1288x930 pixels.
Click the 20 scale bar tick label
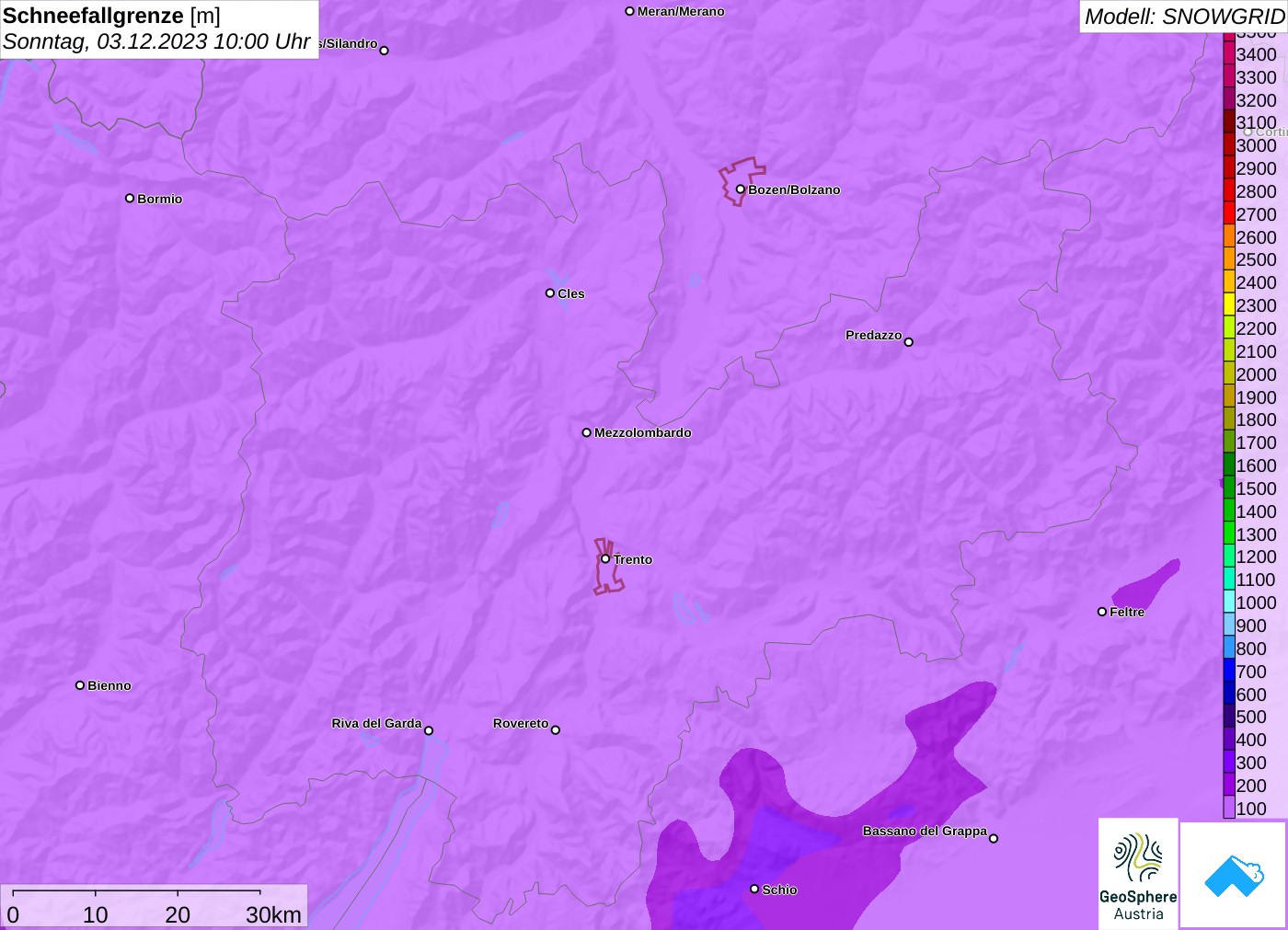tap(178, 914)
